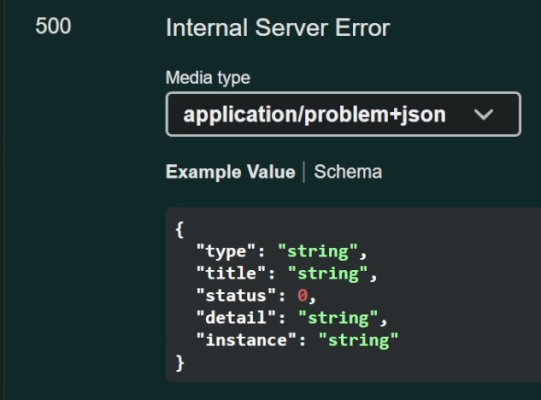
Task: Click the Internal Server Error description
Action: click(278, 28)
